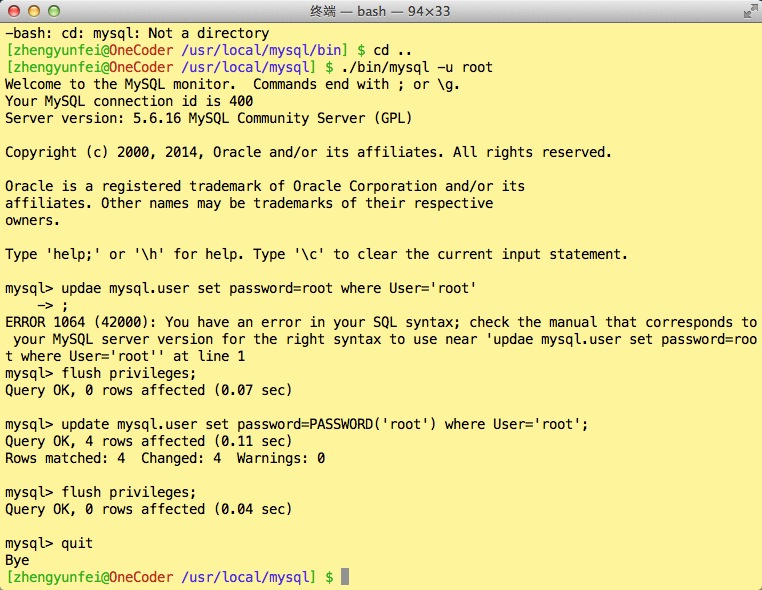Click the 'update mysql.user set password=PASSWORD' command
762x590 pixels.
[325, 424]
